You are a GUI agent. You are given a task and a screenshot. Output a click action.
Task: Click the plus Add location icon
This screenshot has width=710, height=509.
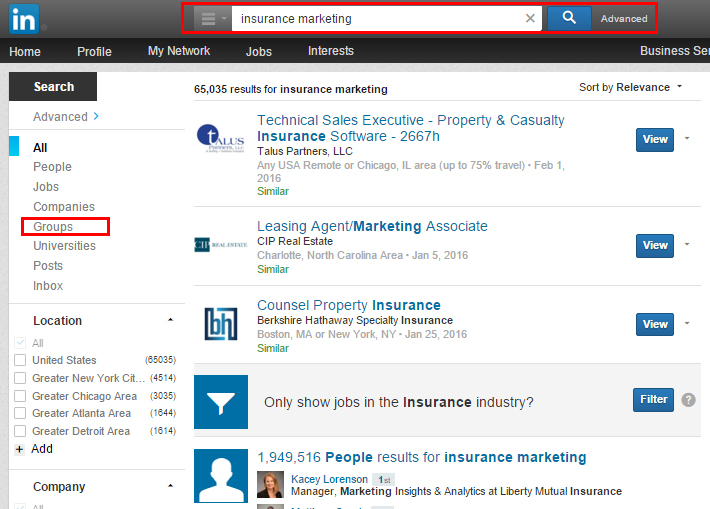click(19, 449)
